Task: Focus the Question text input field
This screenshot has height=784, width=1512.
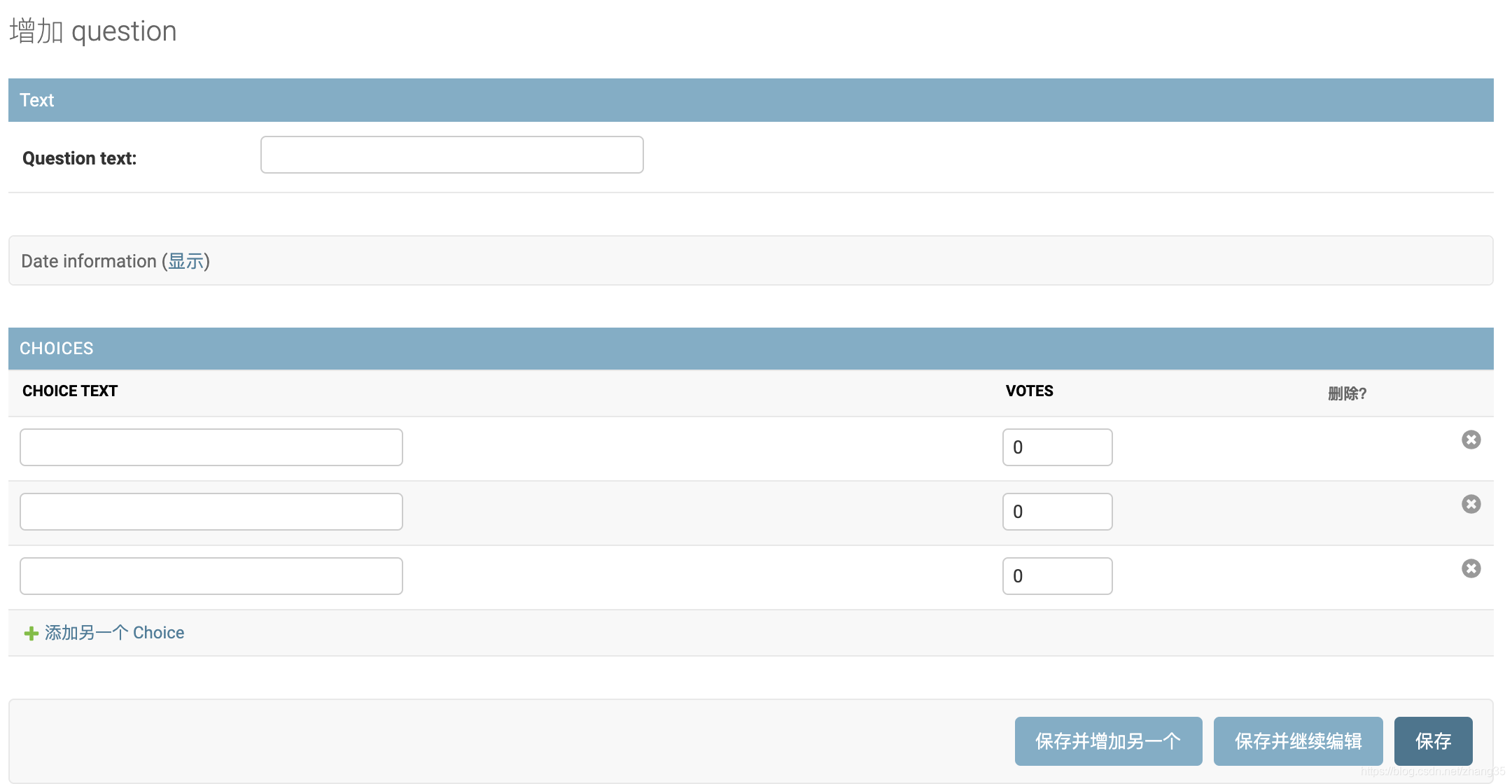Action: (451, 155)
